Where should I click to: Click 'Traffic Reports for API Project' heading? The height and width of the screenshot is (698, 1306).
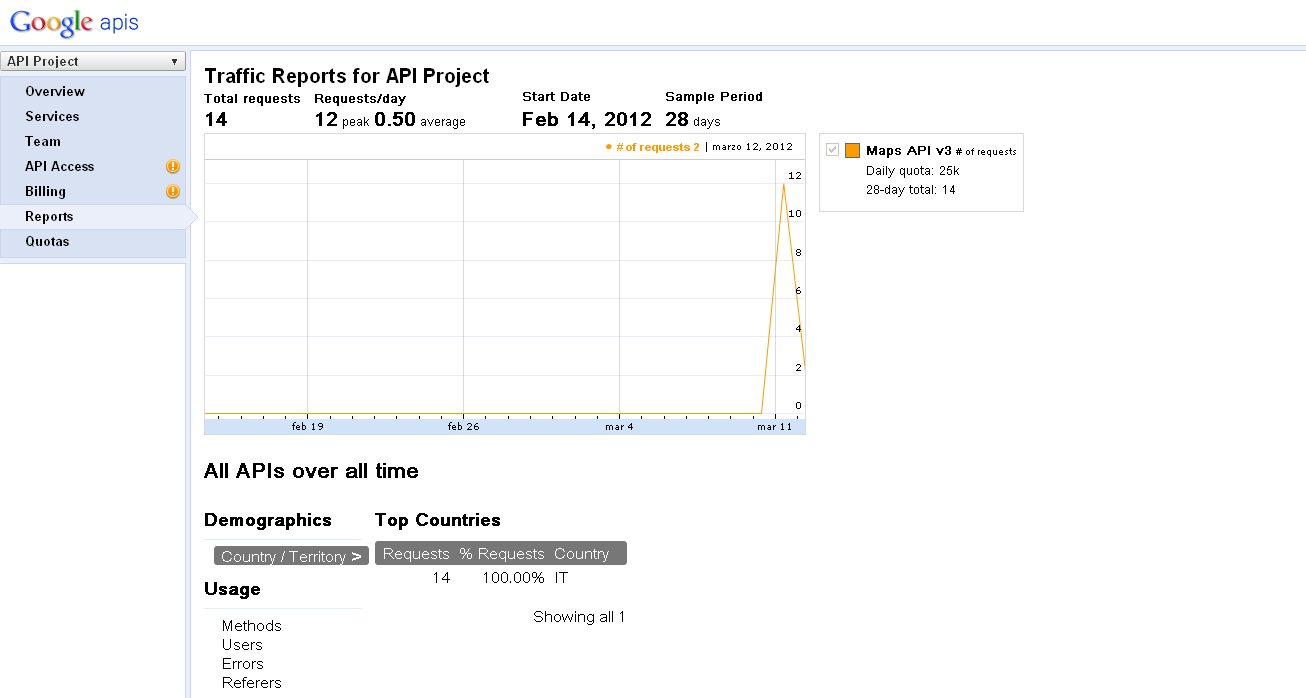[347, 76]
